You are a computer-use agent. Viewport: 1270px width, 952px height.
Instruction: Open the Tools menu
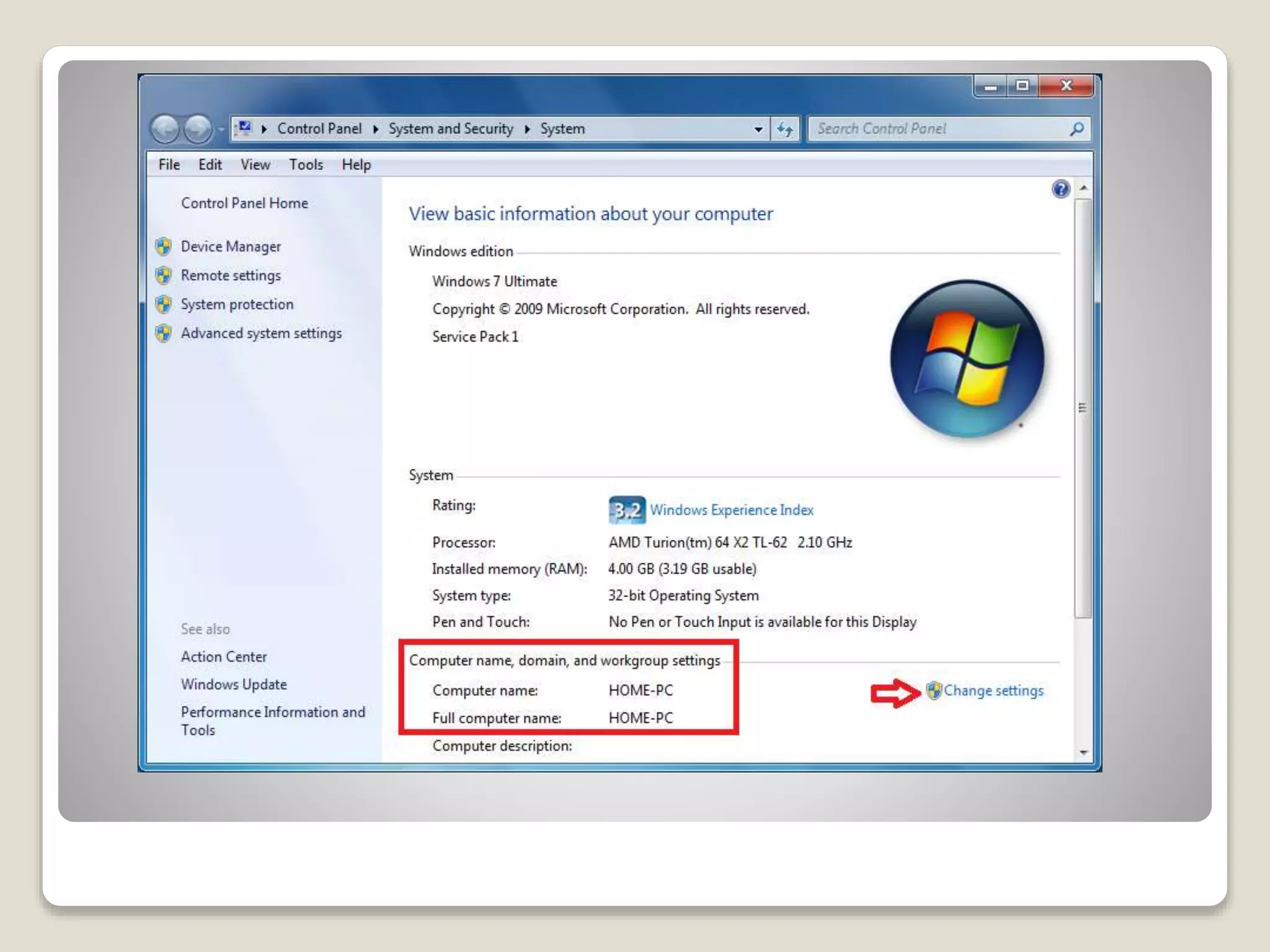pos(306,165)
